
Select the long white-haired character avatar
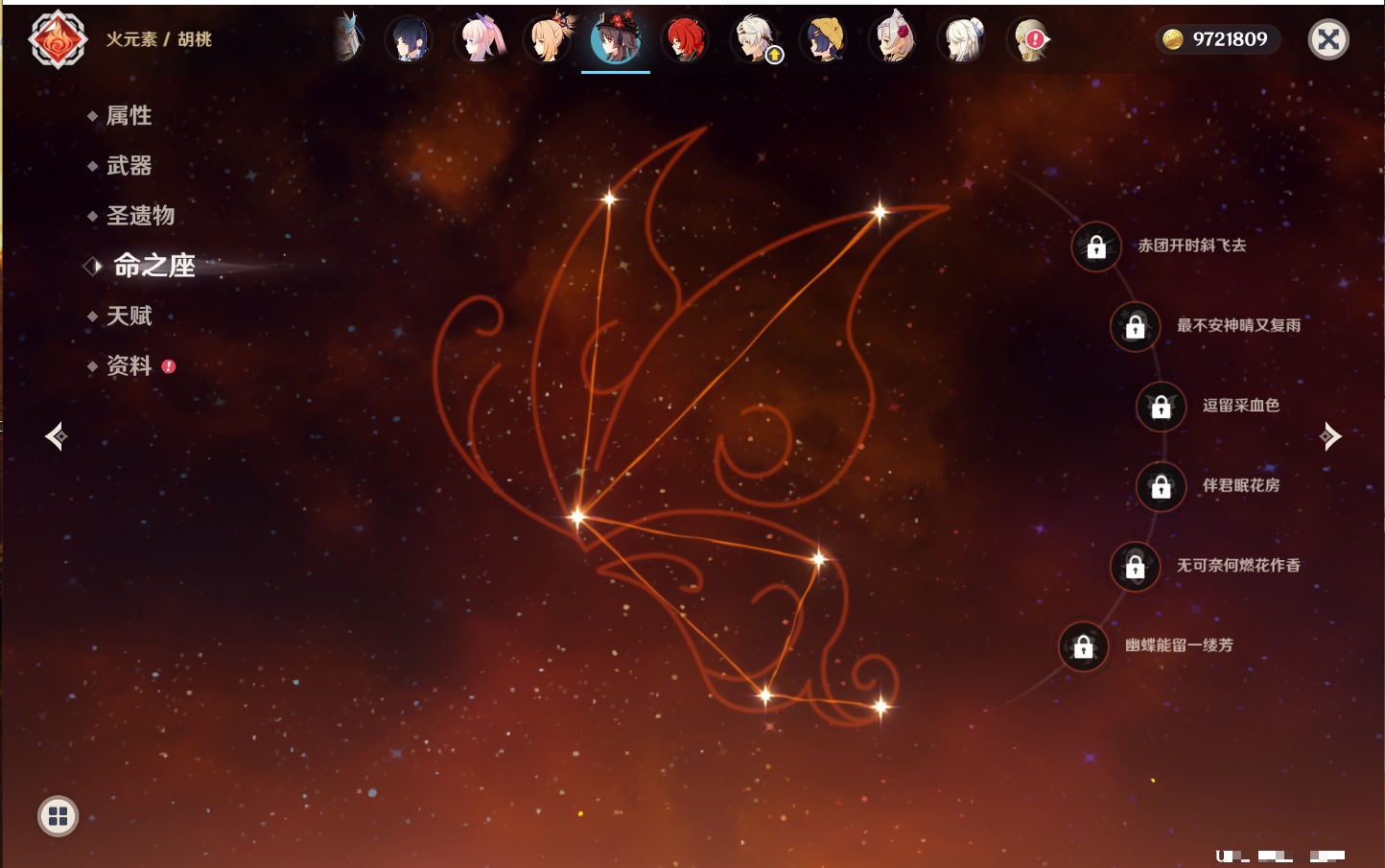pyautogui.click(x=962, y=39)
